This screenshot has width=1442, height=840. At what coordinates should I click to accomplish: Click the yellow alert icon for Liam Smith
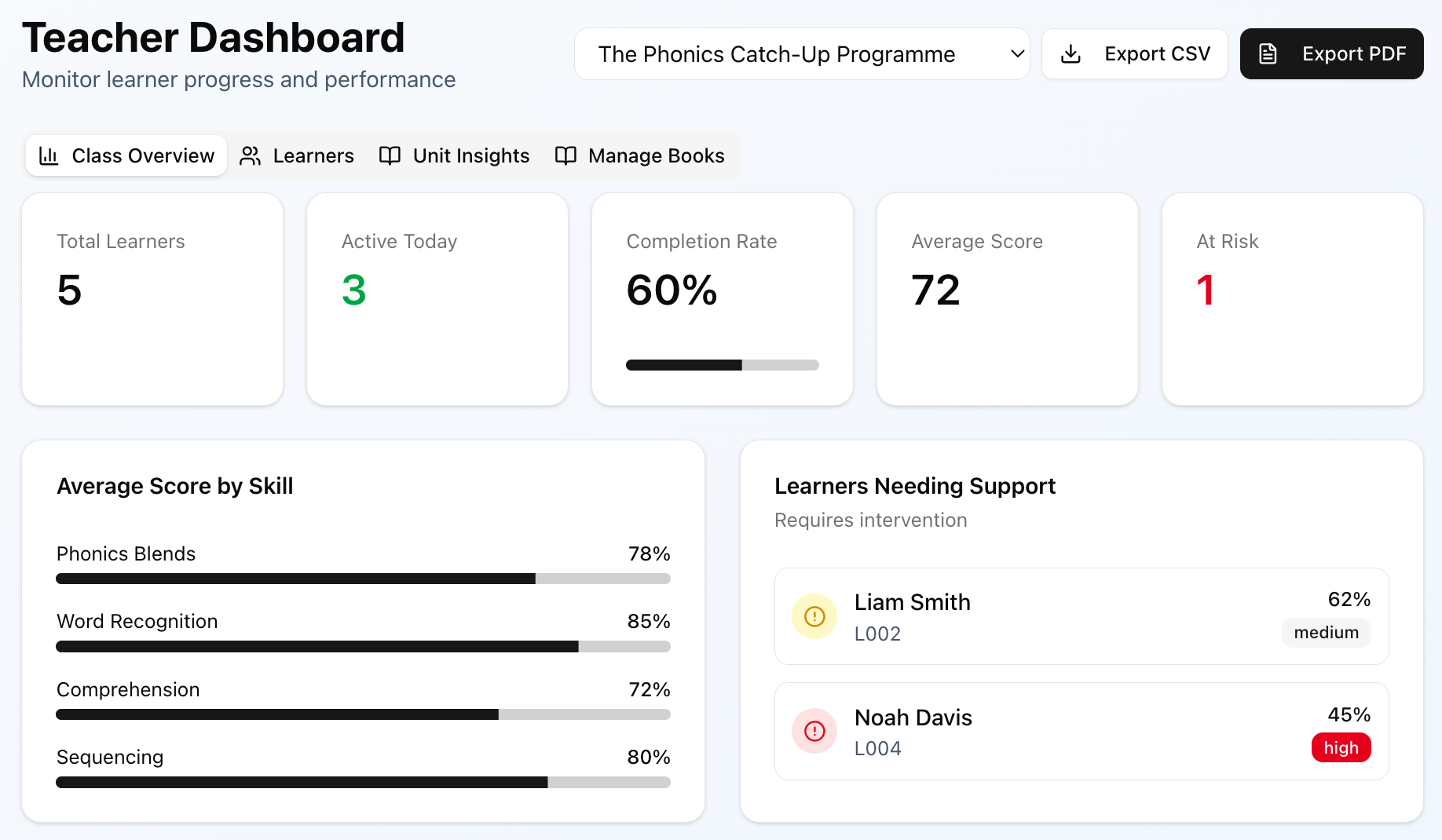814,616
